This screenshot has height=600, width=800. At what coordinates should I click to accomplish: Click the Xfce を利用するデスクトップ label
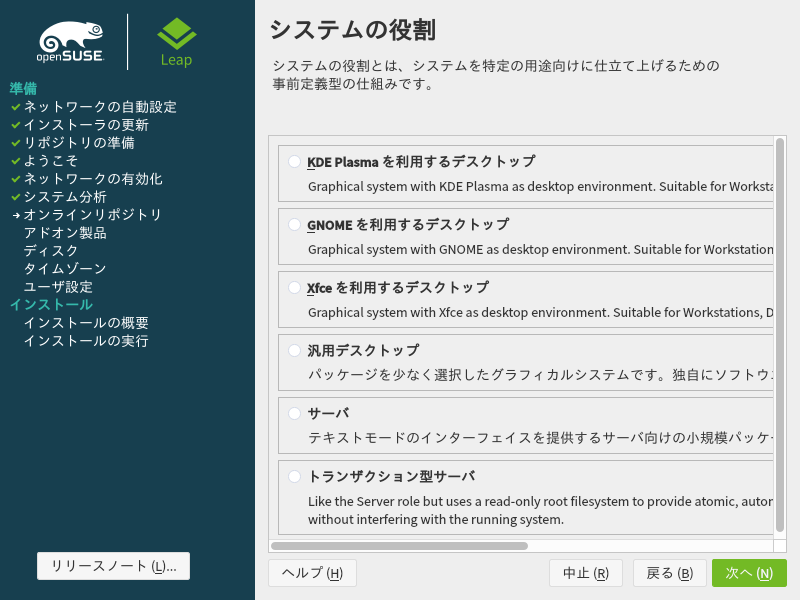pyautogui.click(x=397, y=287)
